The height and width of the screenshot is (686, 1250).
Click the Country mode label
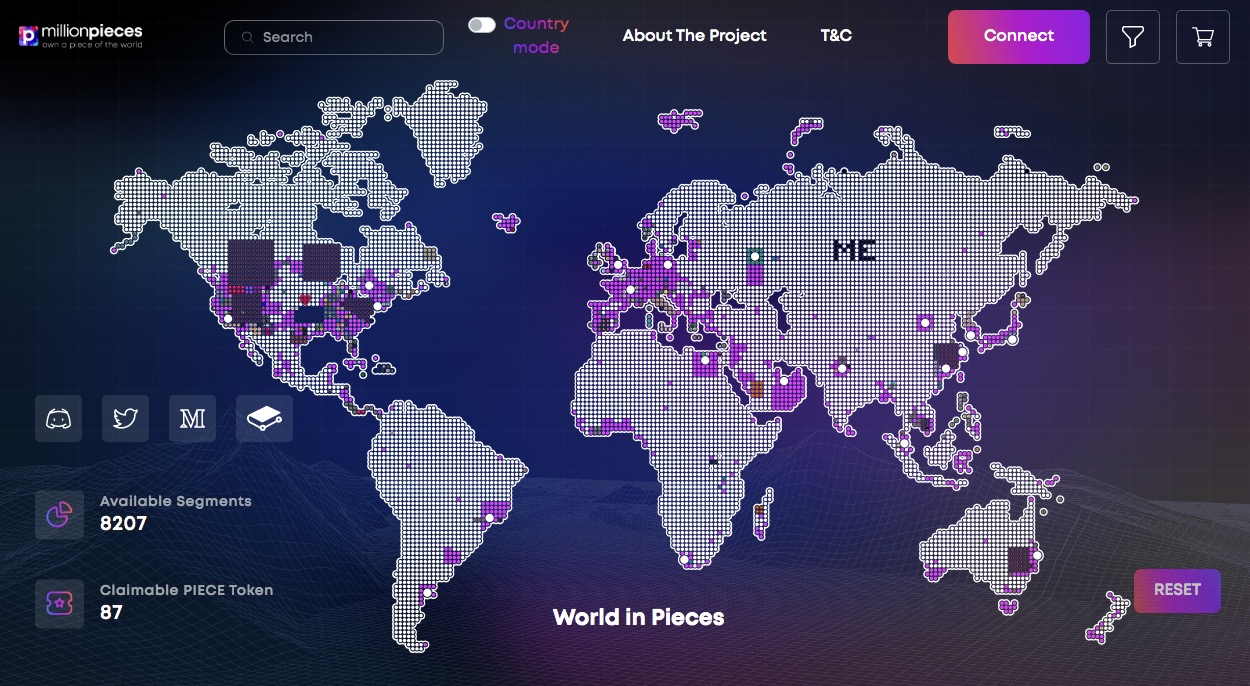click(536, 35)
